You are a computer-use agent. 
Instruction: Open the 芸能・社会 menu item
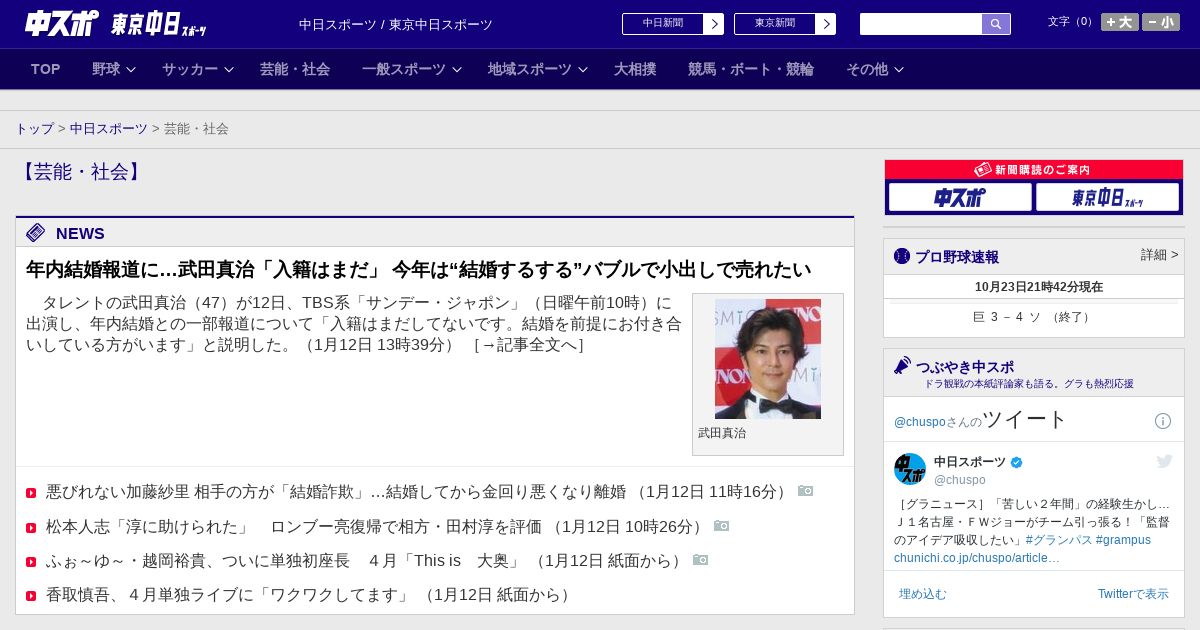click(295, 69)
